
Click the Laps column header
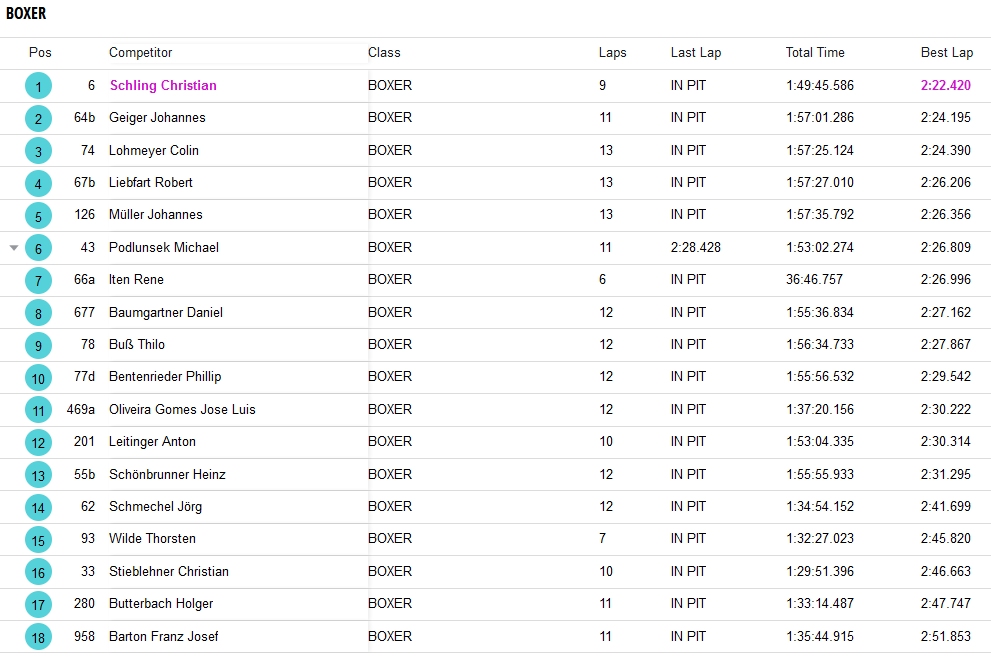tap(612, 53)
